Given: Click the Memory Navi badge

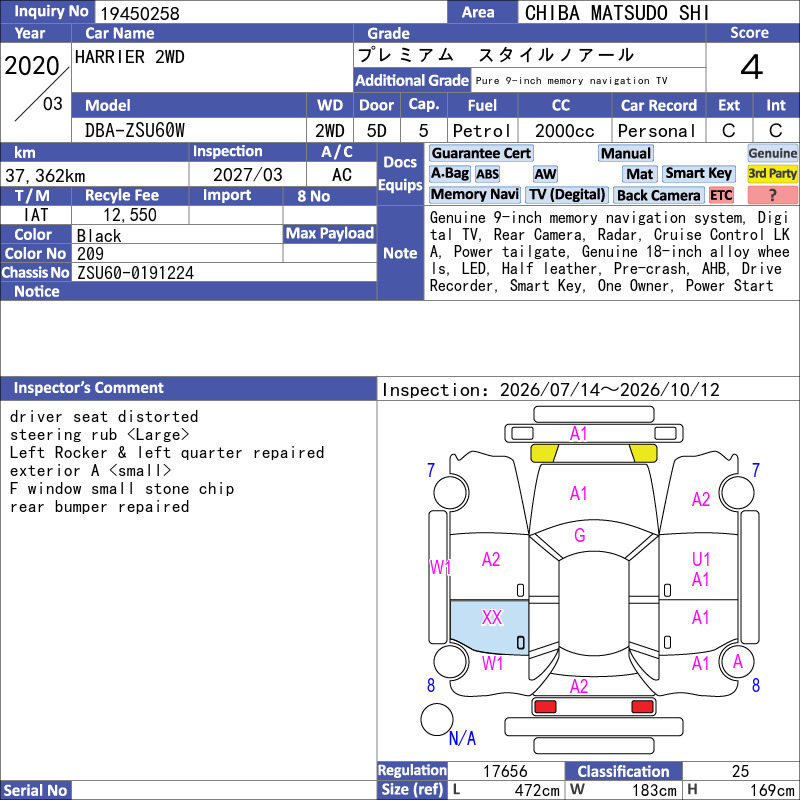Looking at the screenshot, I should [x=474, y=194].
